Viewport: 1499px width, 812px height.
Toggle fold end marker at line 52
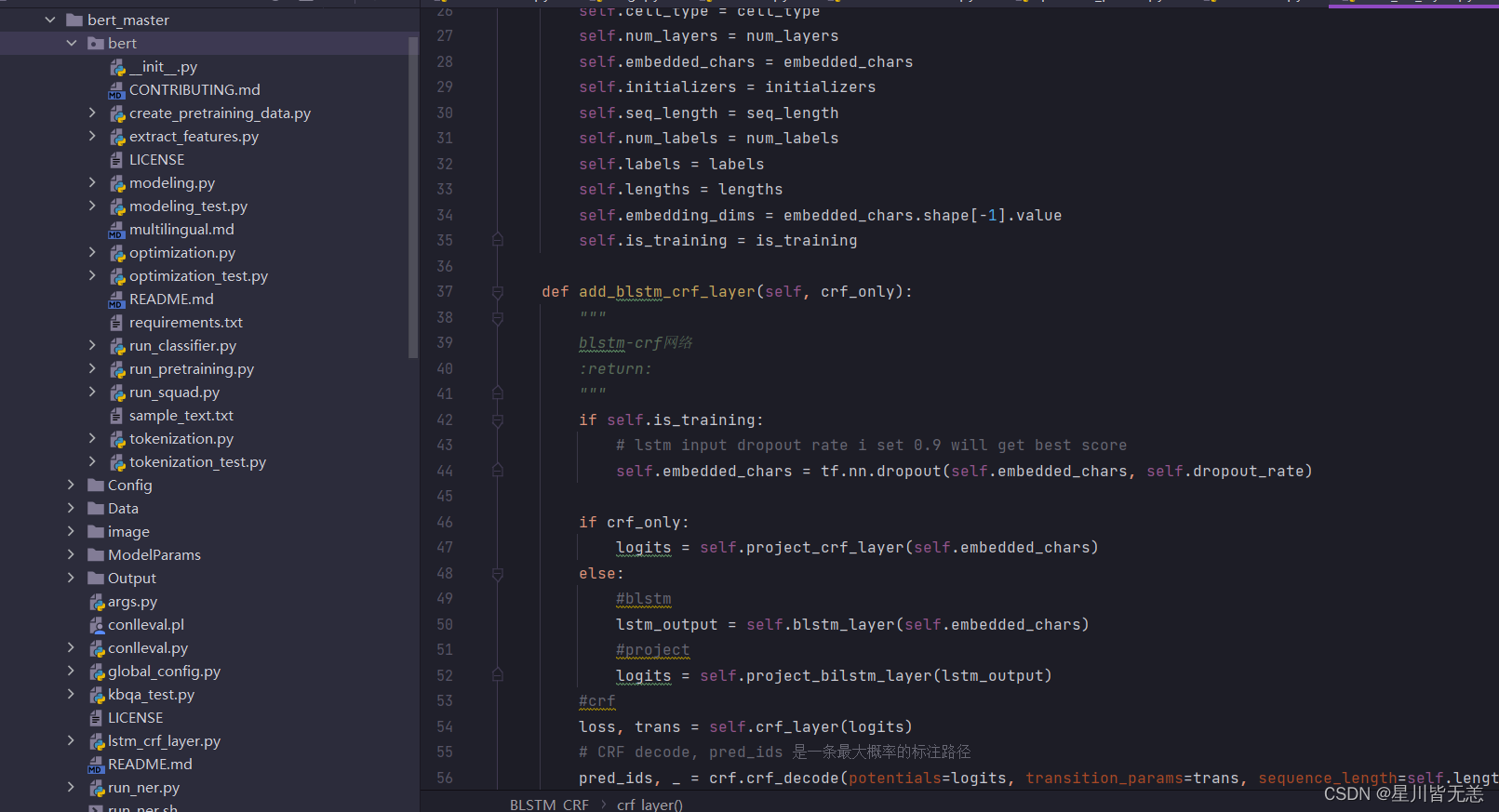[x=498, y=675]
